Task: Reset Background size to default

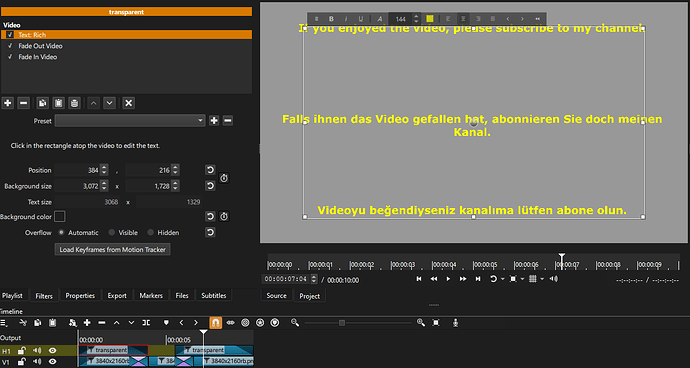Action: click(210, 186)
